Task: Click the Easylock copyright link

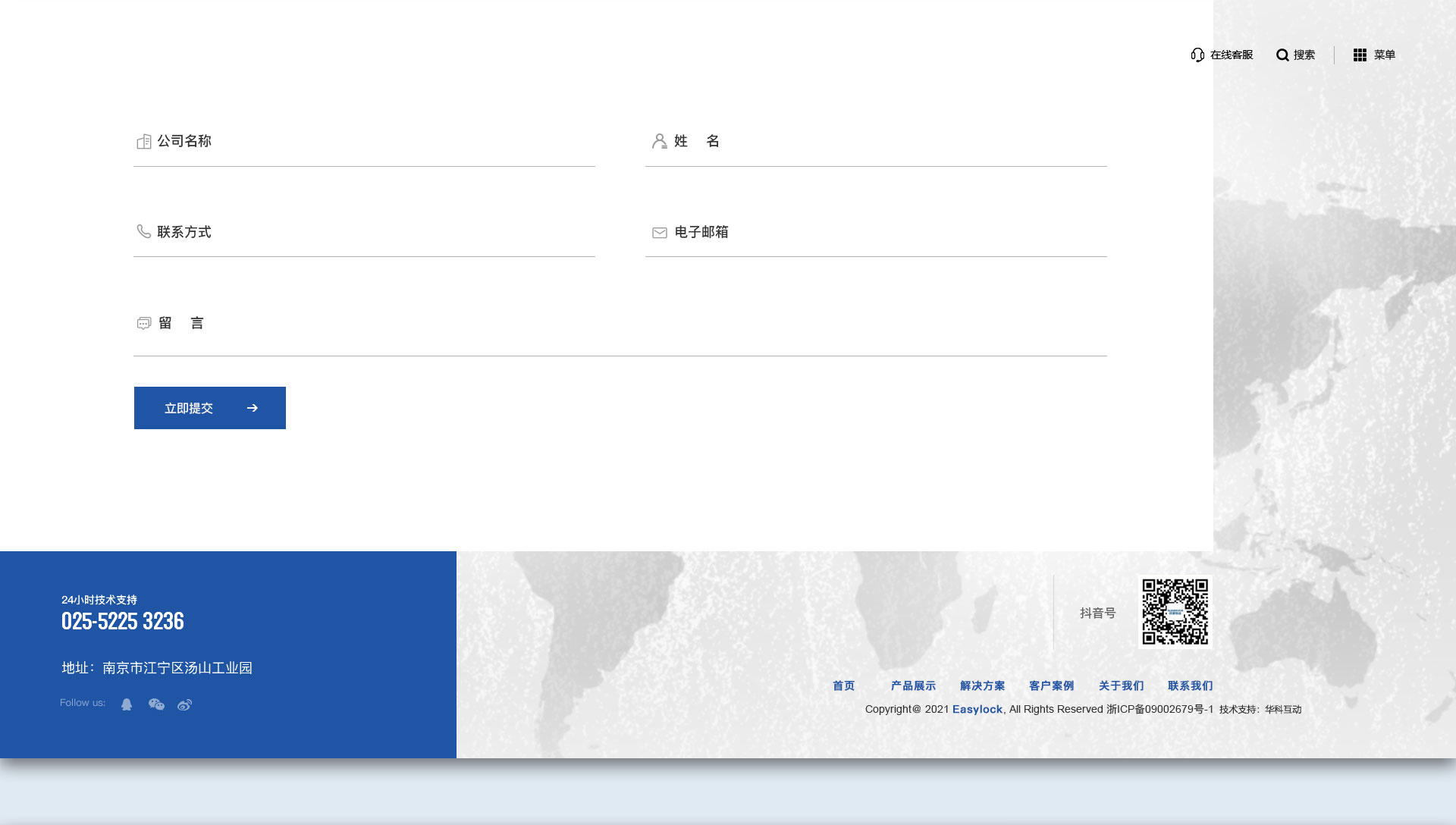Action: tap(977, 709)
